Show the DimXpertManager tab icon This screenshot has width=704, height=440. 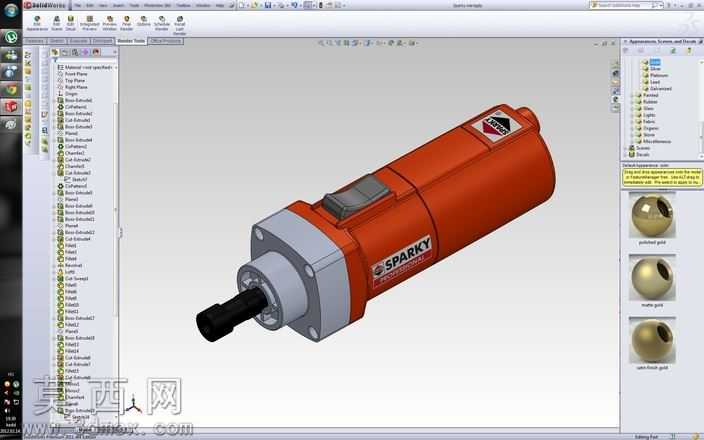[x=85, y=53]
